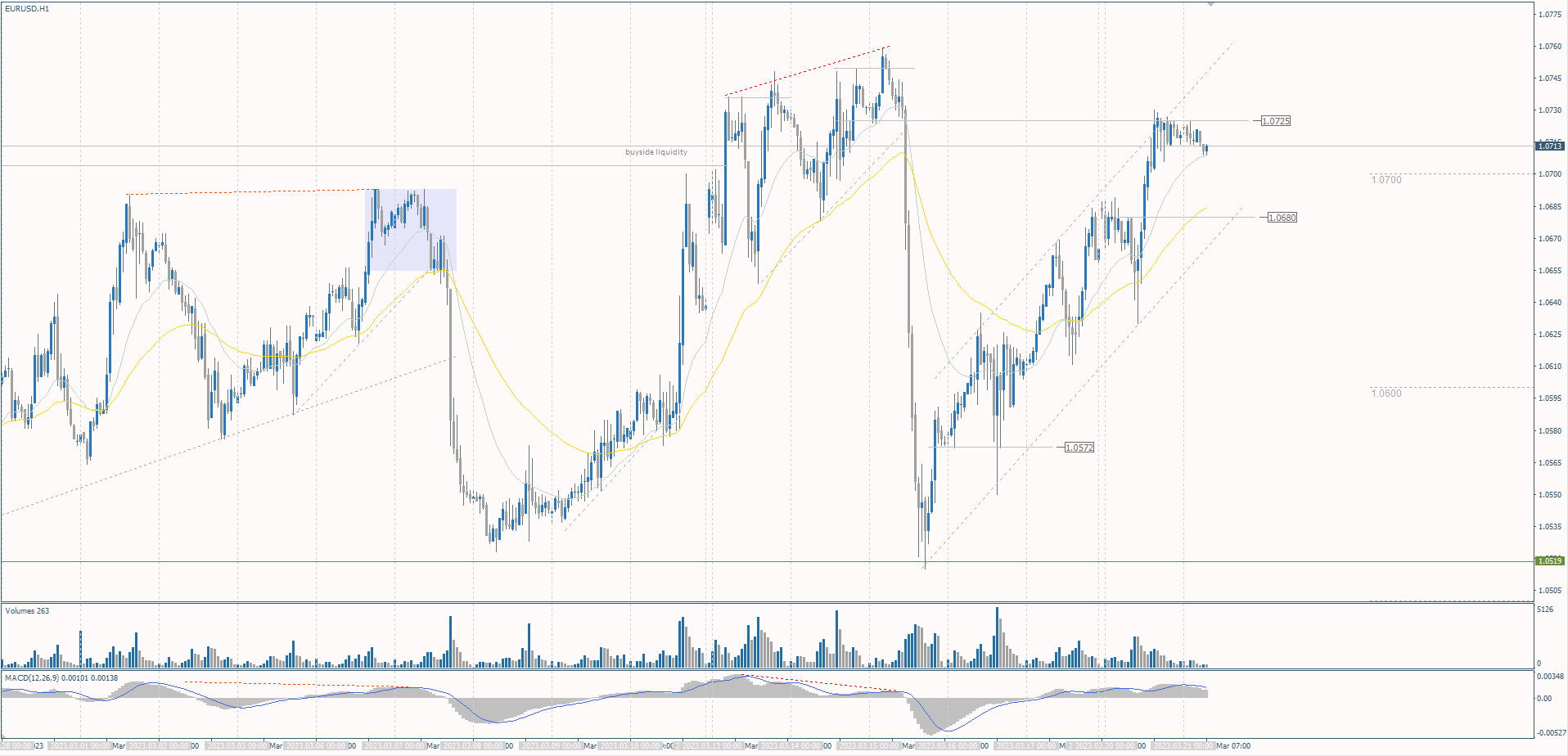This screenshot has height=756, width=1568.
Task: Select the blue shaded rectangle object
Action: click(x=411, y=230)
